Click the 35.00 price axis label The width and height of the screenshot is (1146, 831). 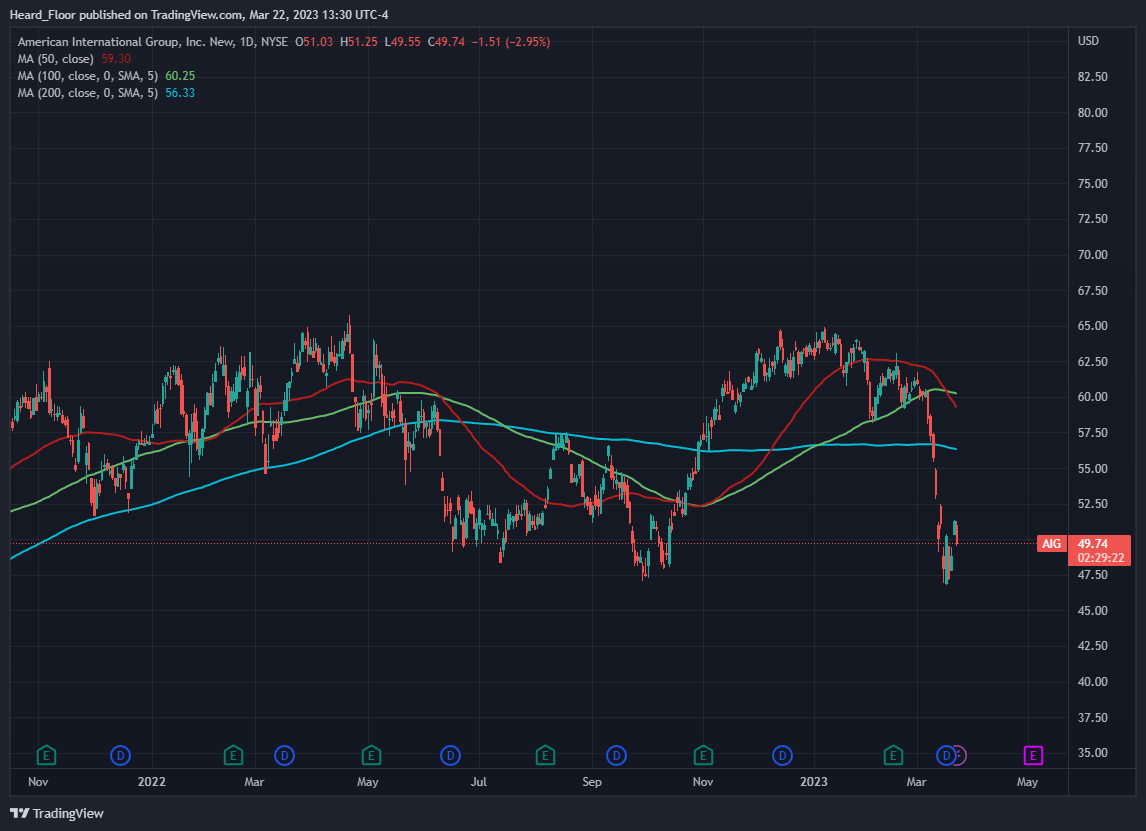coord(1093,753)
